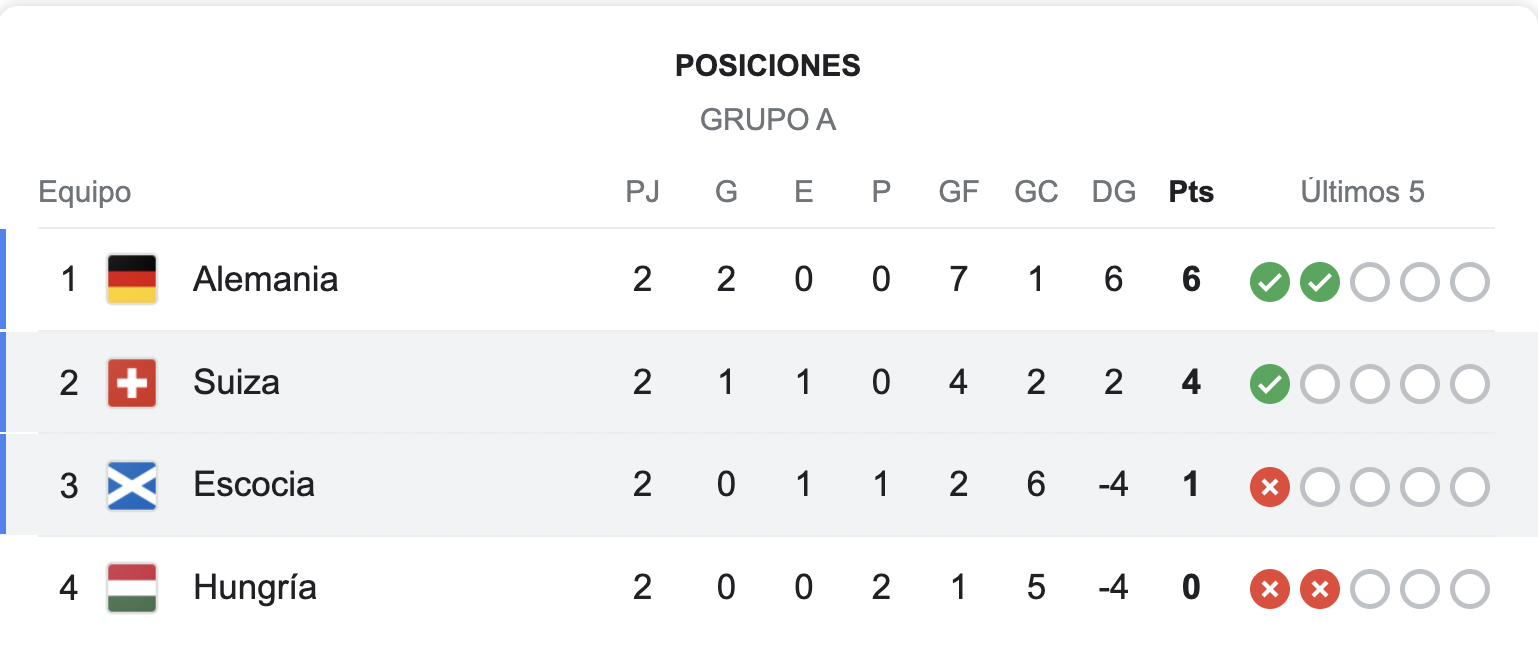Click the PJ column header

642,192
